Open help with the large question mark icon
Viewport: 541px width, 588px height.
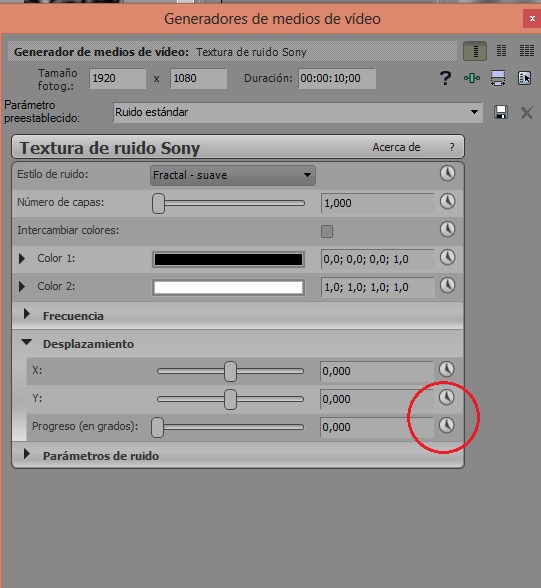[445, 78]
